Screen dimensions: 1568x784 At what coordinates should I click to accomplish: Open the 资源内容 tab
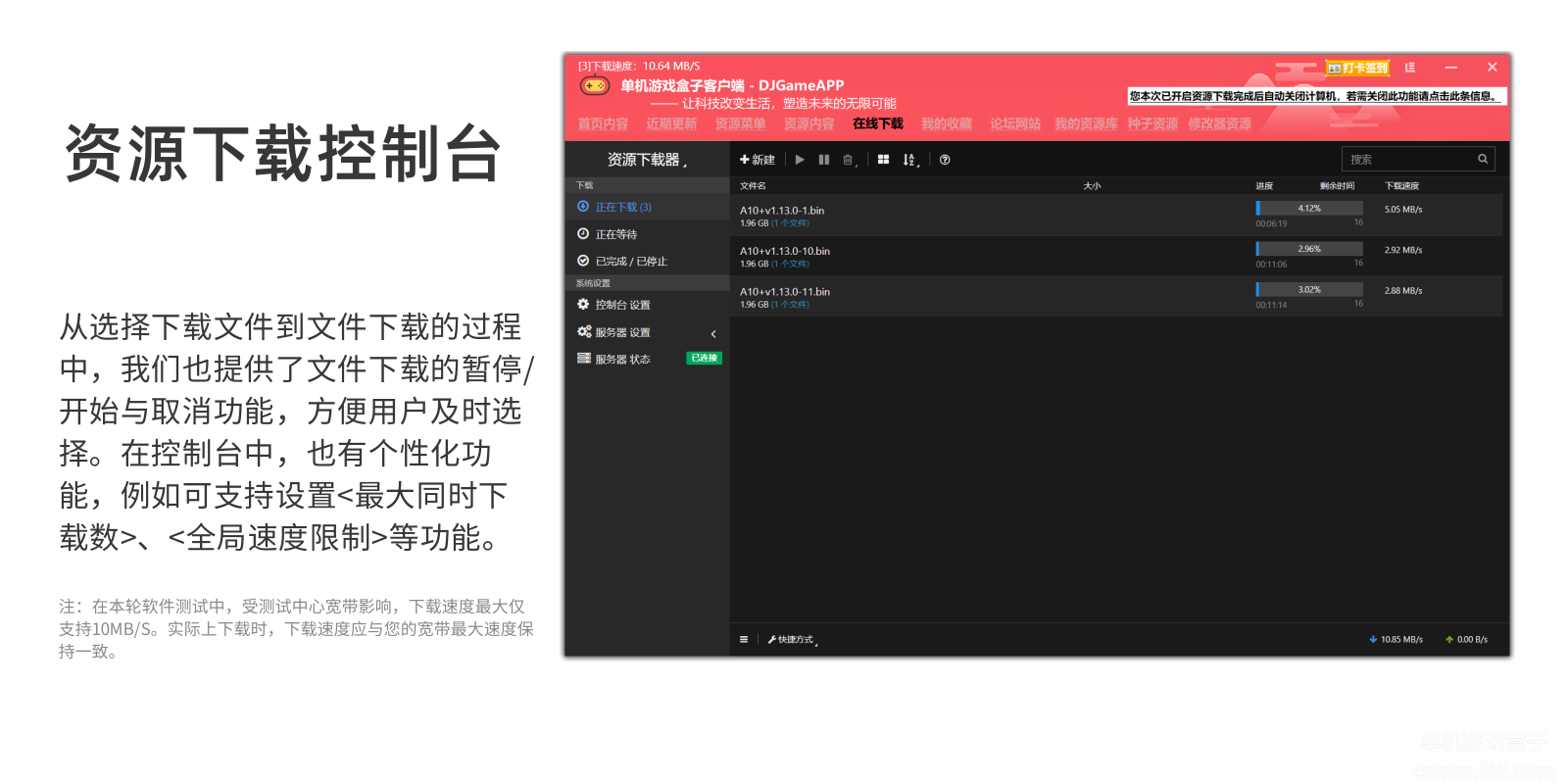808,123
